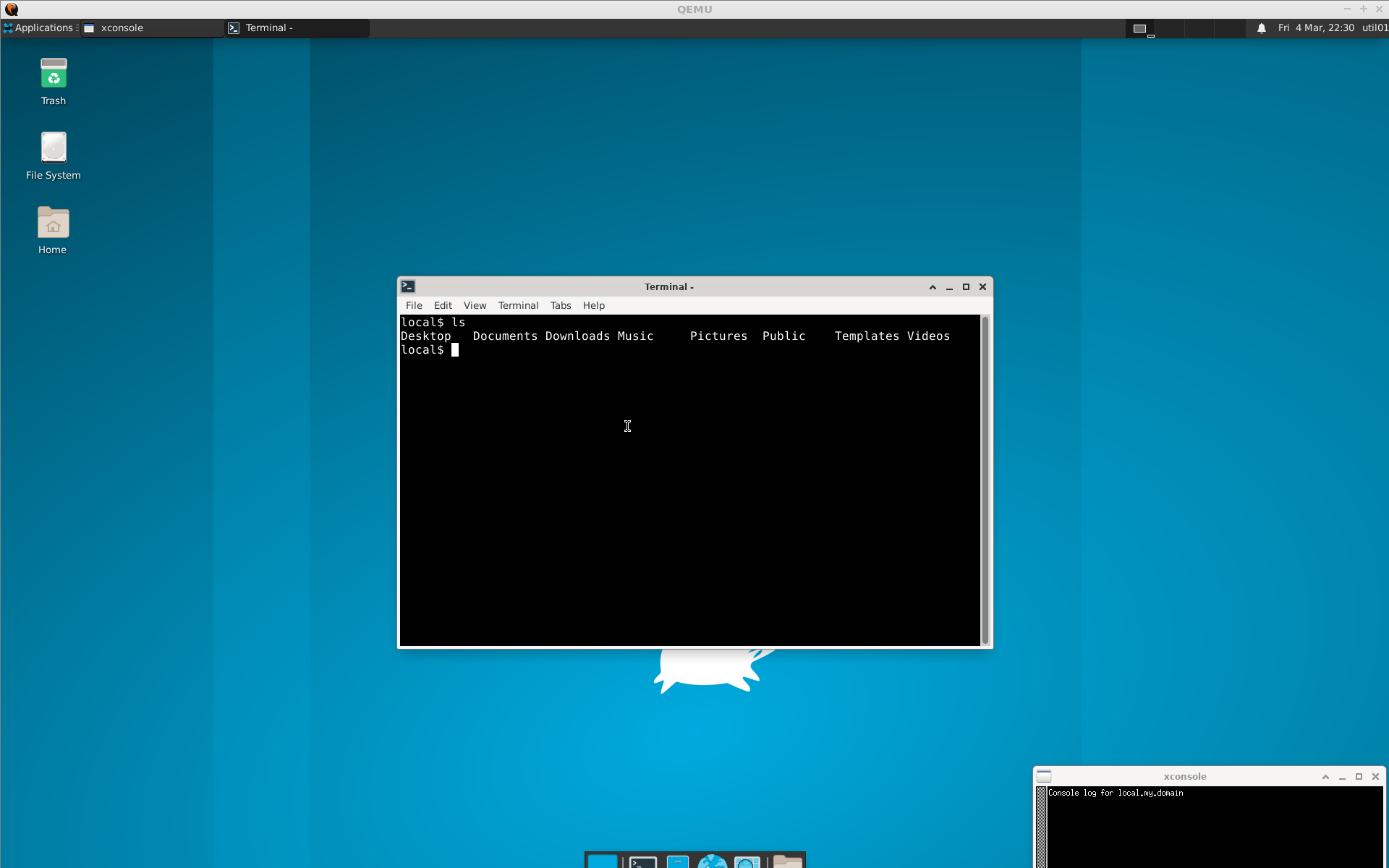Image resolution: width=1389 pixels, height=868 pixels.
Task: Switch to second workspace in pager
Action: 1170,28
